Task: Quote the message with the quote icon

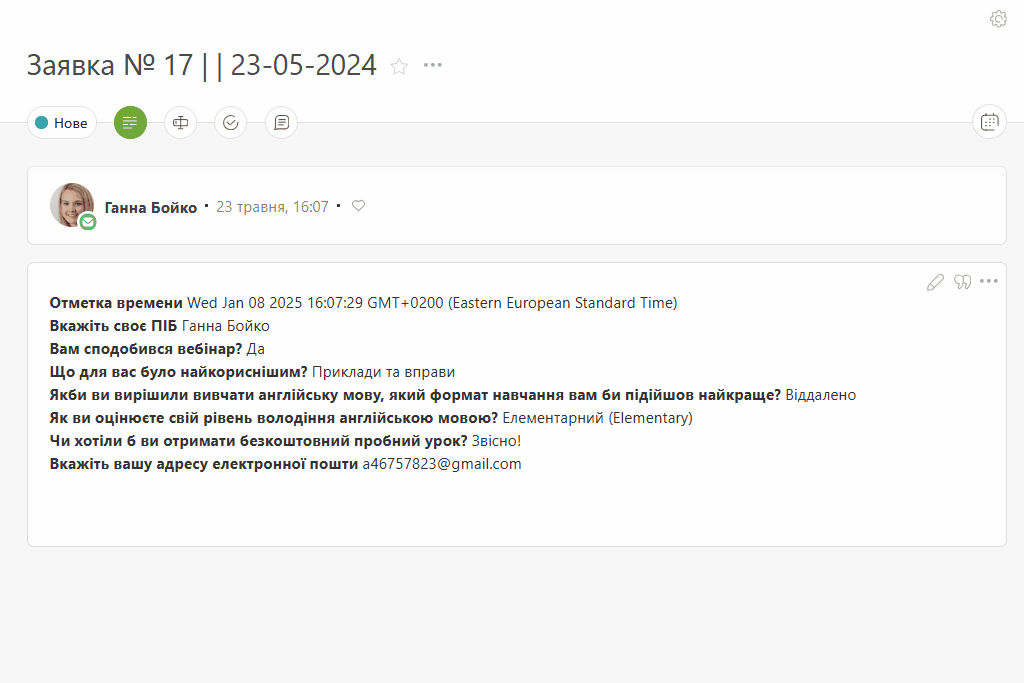Action: point(963,281)
